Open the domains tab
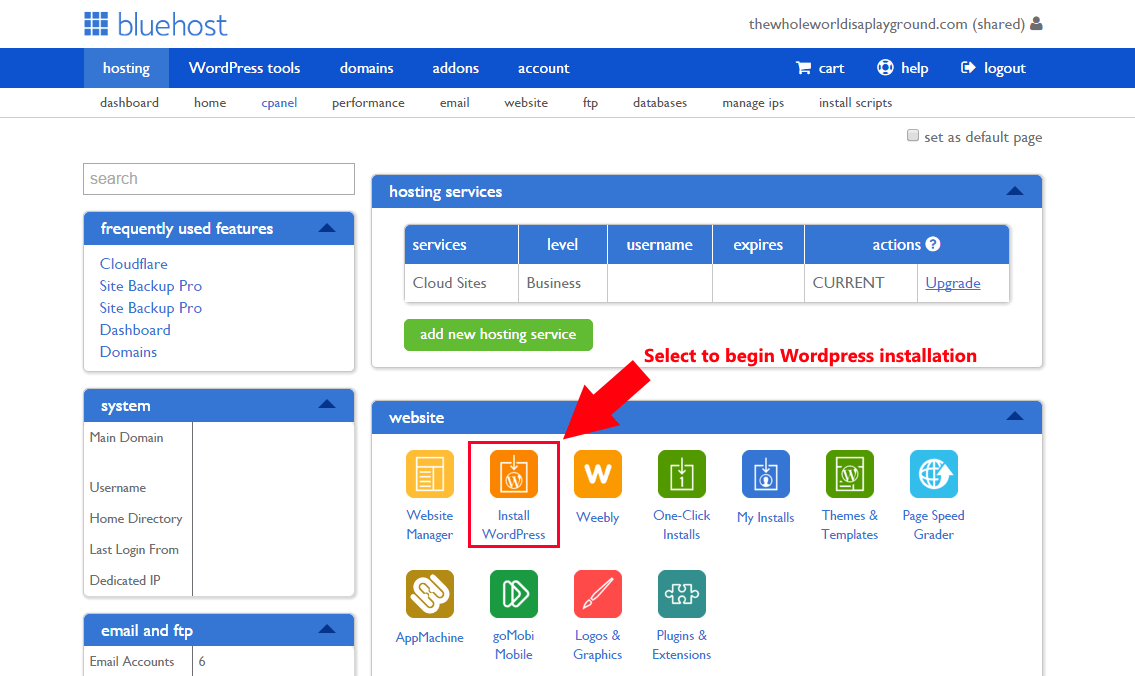This screenshot has height=676, width=1135. coord(367,68)
